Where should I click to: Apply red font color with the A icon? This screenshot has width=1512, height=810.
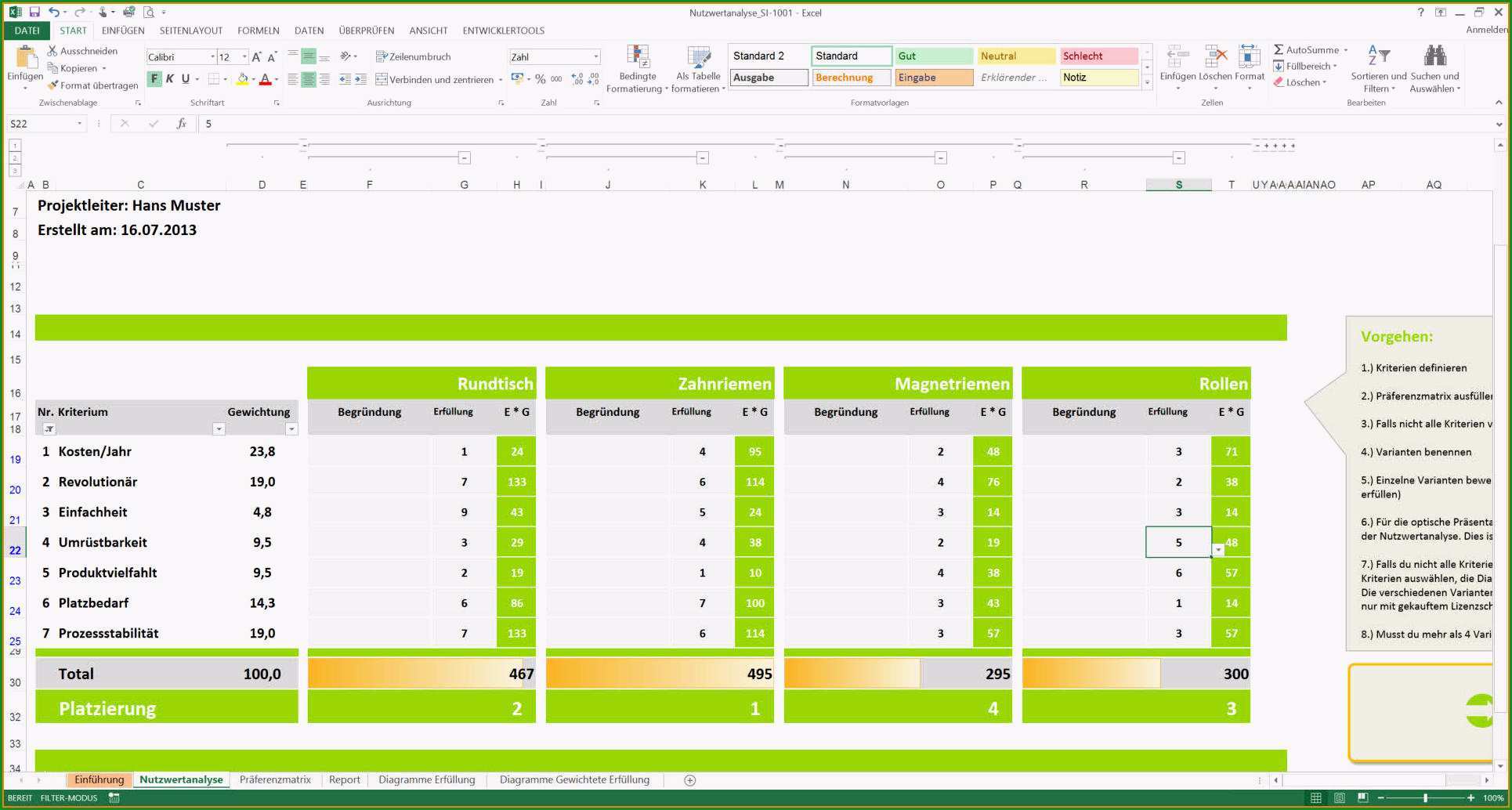(266, 79)
